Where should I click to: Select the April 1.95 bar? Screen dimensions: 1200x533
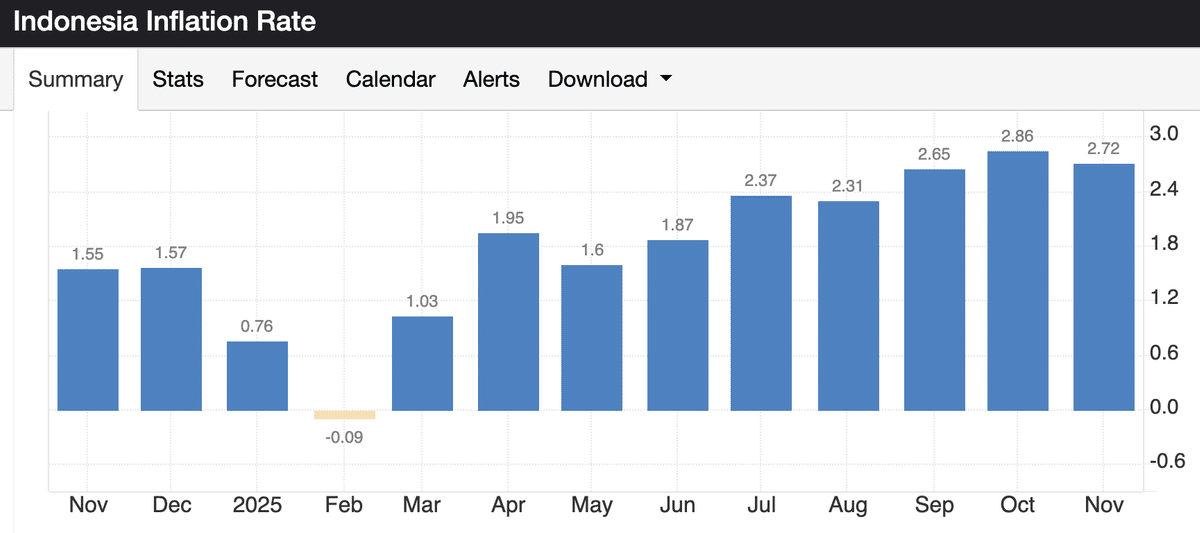point(508,321)
